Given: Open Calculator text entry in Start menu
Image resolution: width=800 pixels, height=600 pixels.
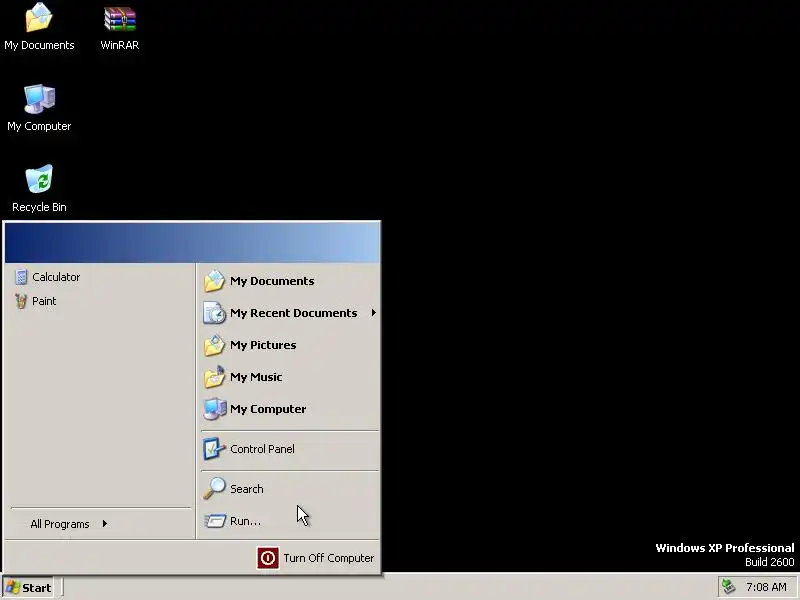Looking at the screenshot, I should point(56,277).
